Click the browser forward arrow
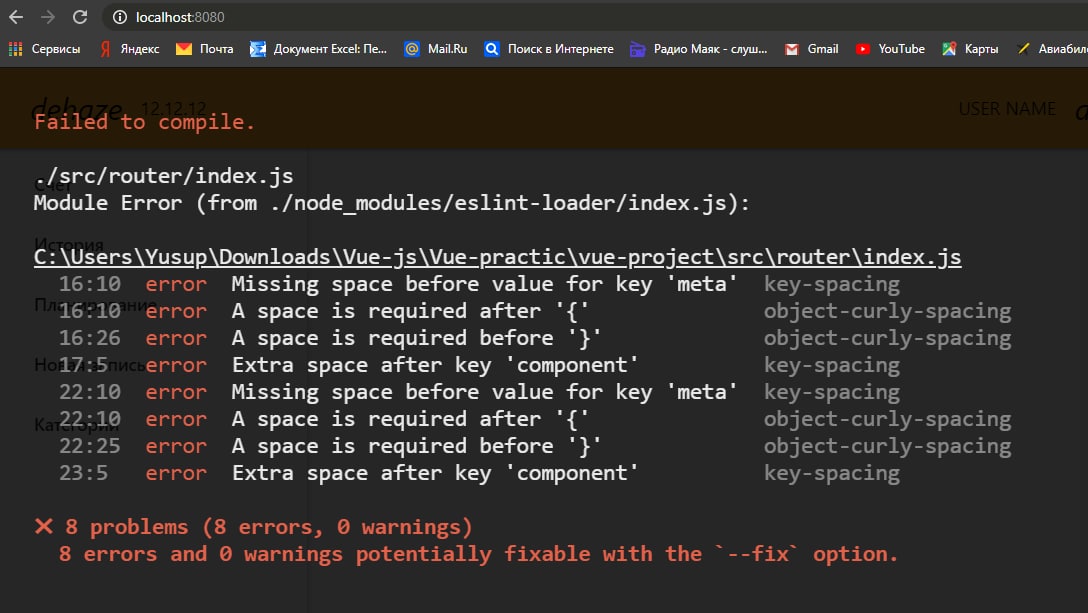This screenshot has width=1088, height=613. tap(48, 17)
